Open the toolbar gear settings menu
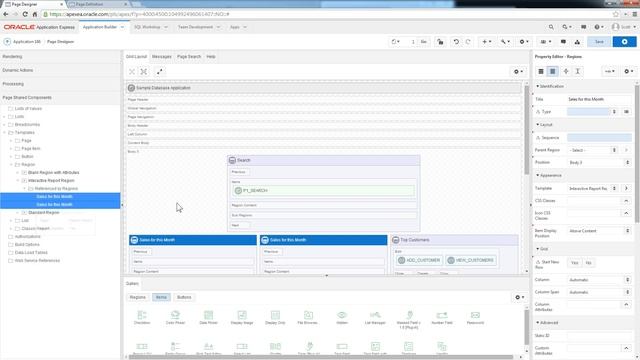The image size is (640, 360). coord(524,42)
